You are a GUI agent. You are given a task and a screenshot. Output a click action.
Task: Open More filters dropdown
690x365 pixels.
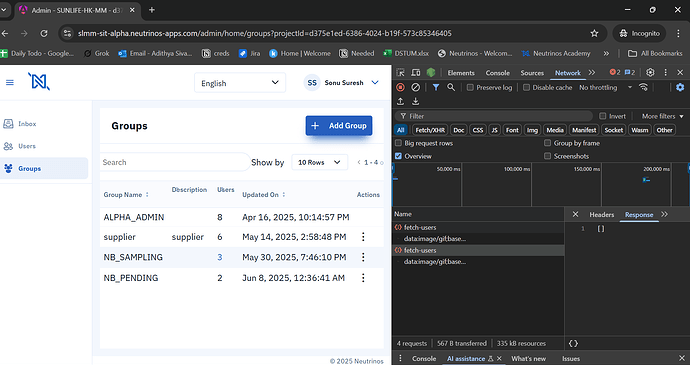[x=662, y=116]
